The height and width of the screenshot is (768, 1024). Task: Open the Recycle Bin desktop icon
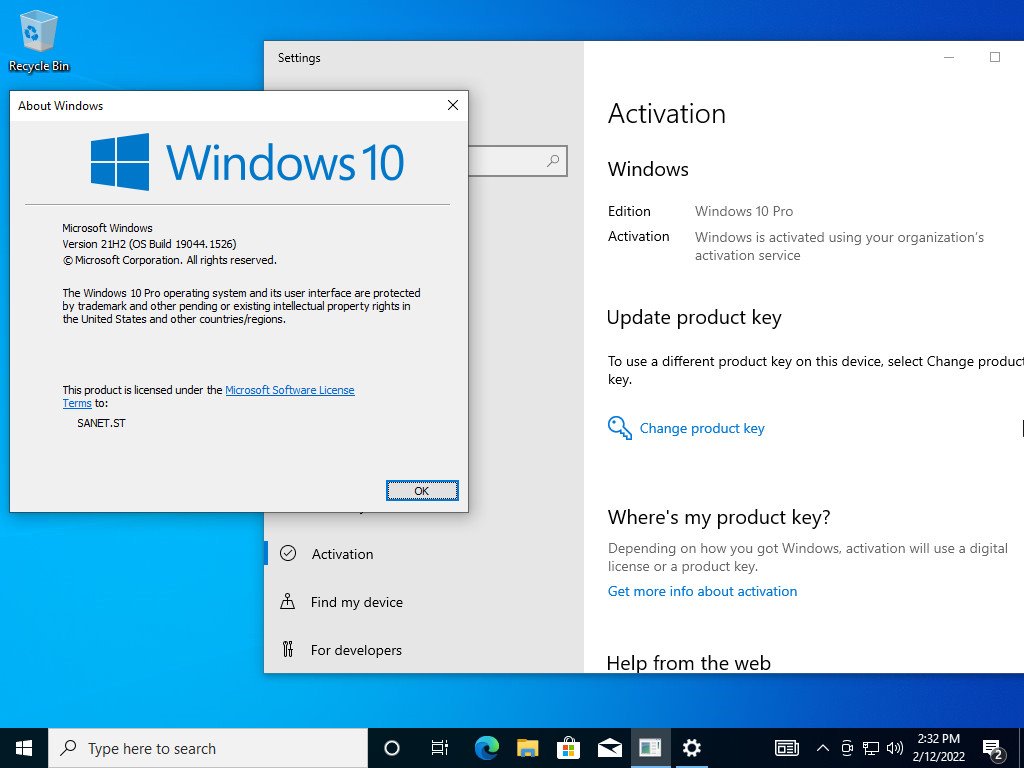pyautogui.click(x=39, y=40)
